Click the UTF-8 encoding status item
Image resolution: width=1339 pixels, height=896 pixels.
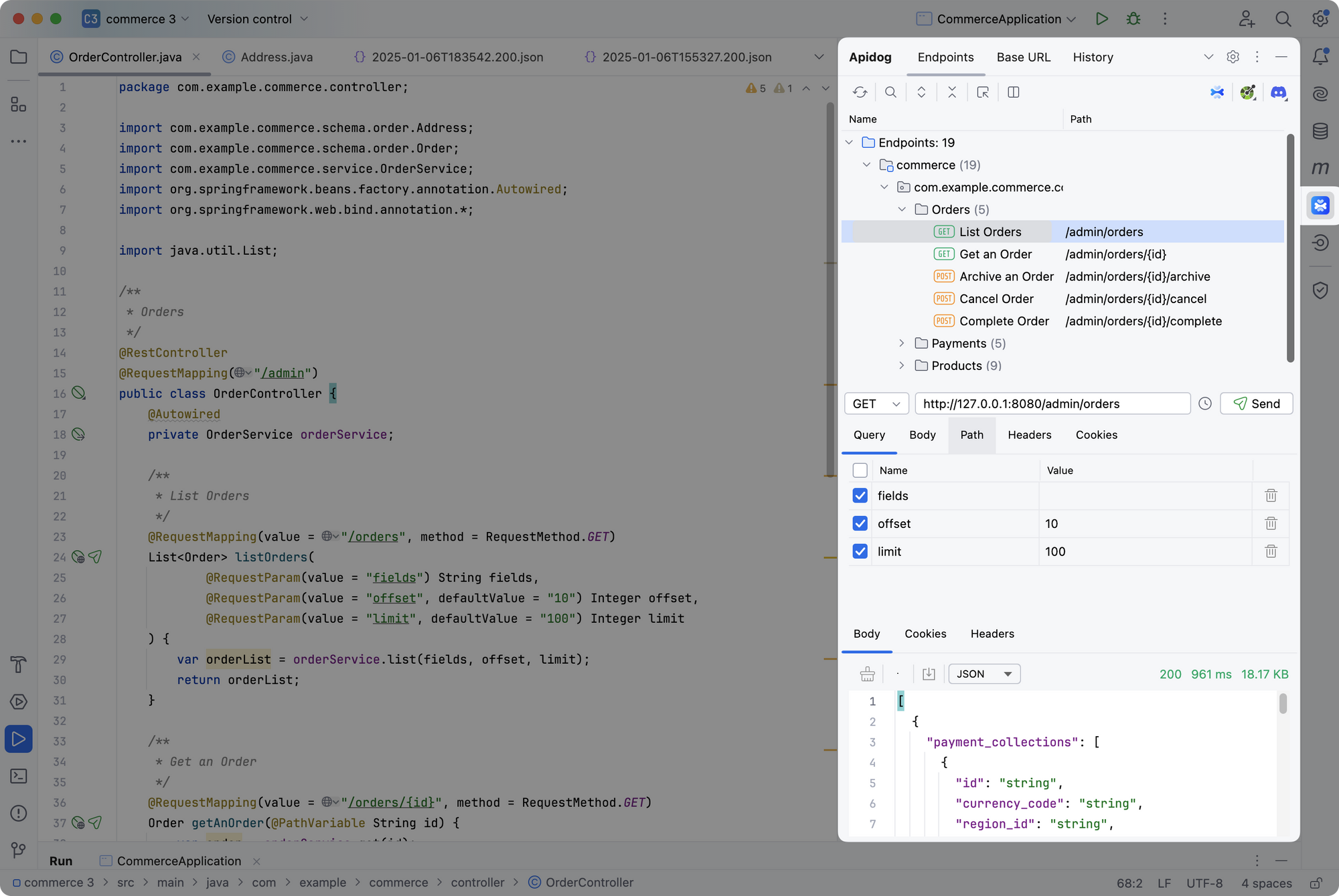[x=1204, y=883]
